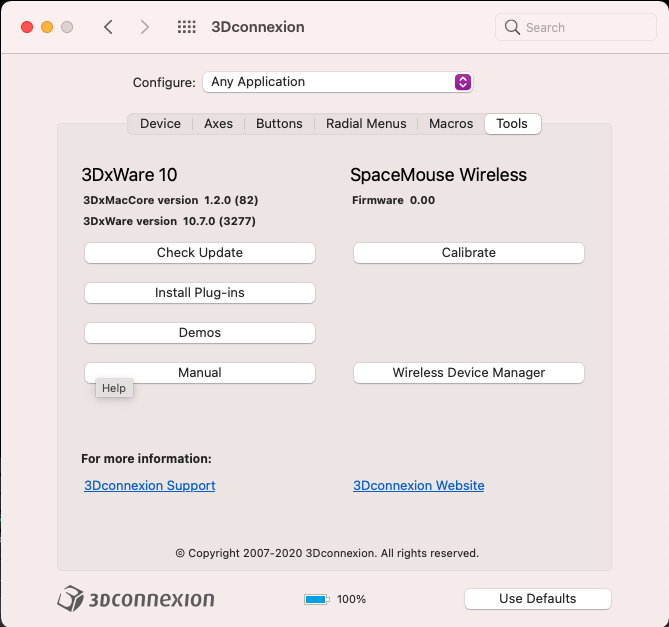This screenshot has width=669, height=627.
Task: Open Wireless Device Manager
Action: pyautogui.click(x=468, y=372)
